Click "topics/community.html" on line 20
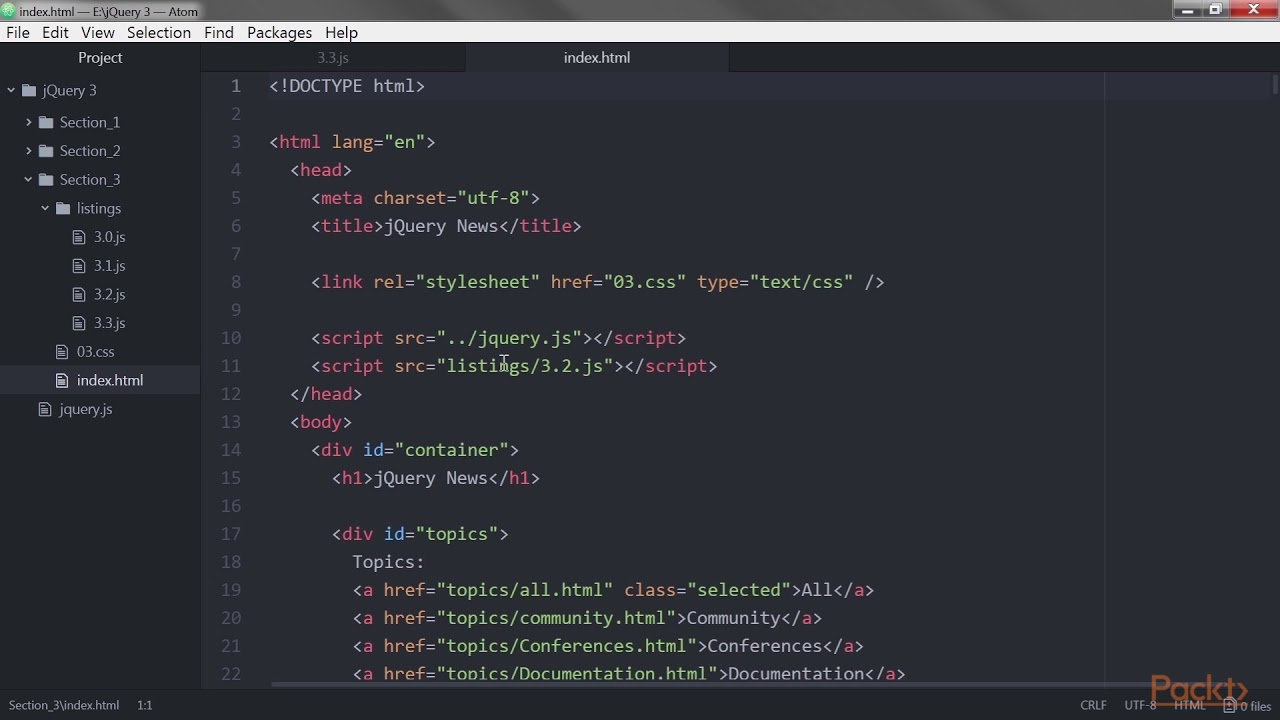Image resolution: width=1280 pixels, height=720 pixels. click(556, 618)
